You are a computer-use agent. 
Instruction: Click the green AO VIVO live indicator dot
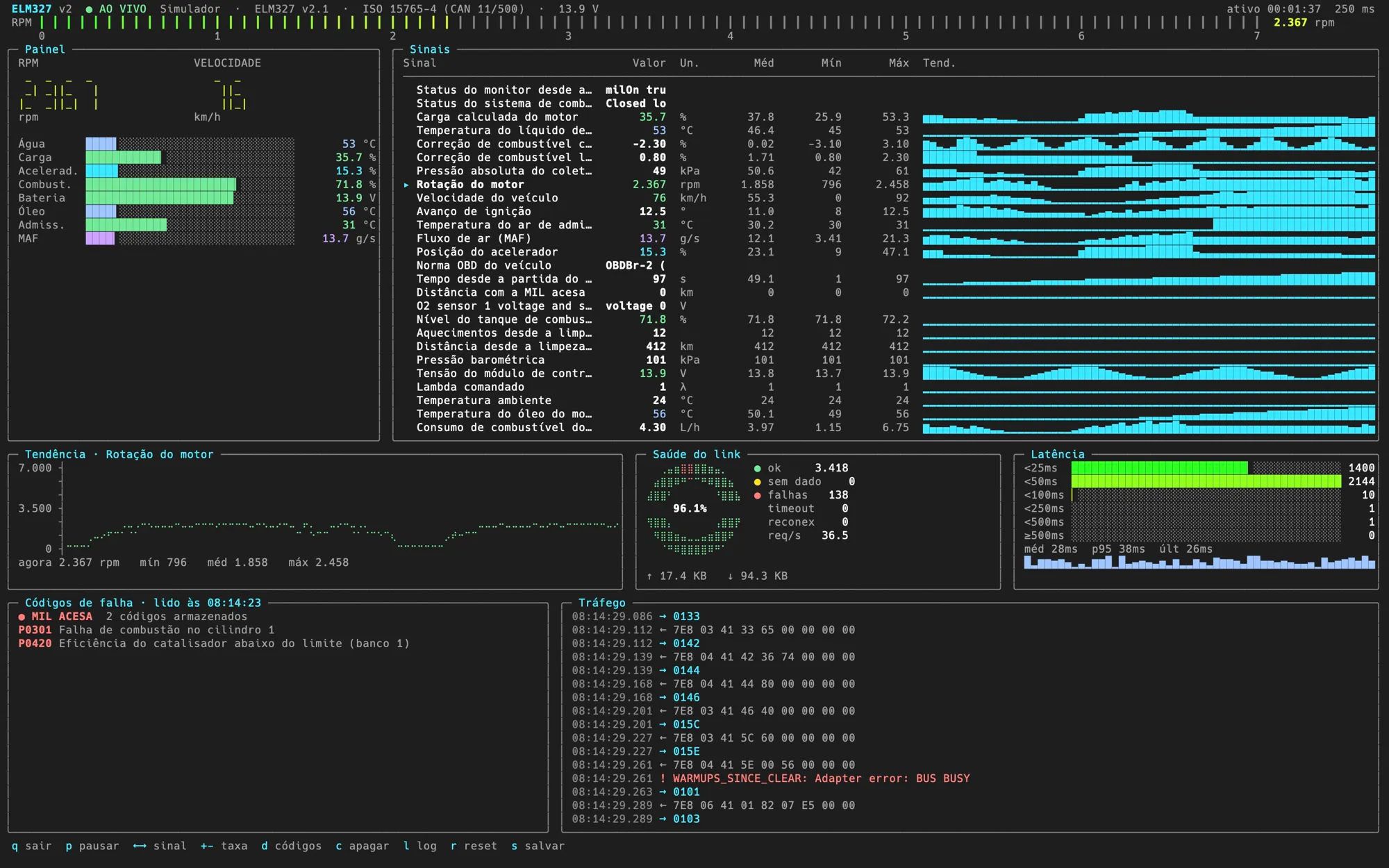(x=89, y=9)
